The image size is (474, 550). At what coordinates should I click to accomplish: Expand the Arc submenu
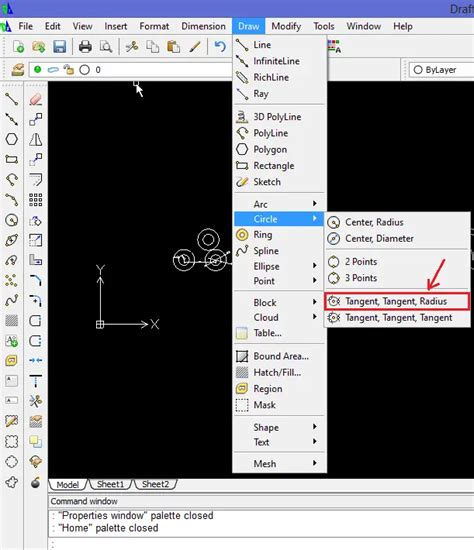[279, 204]
